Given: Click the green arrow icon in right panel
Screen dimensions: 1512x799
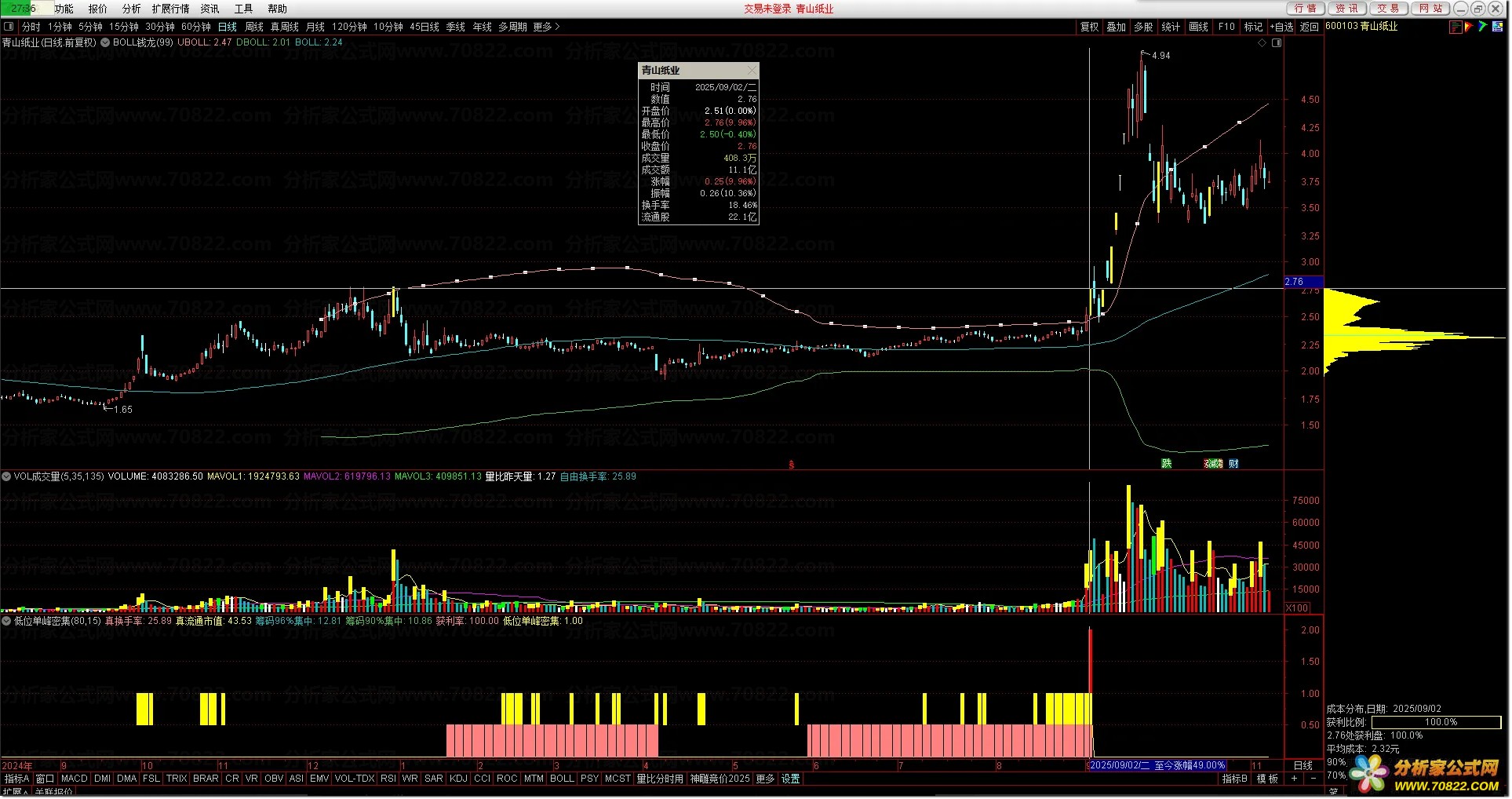Looking at the screenshot, I should (x=1482, y=27).
